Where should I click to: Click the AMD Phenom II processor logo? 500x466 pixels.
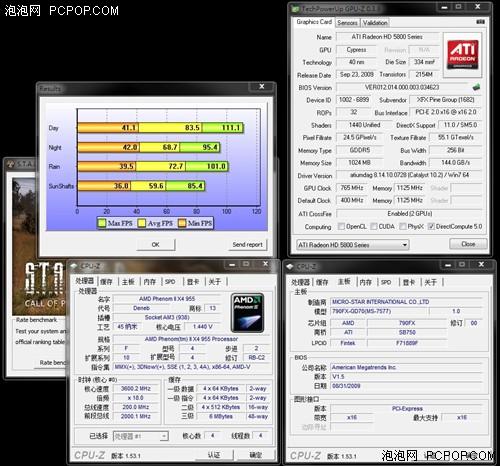click(247, 313)
